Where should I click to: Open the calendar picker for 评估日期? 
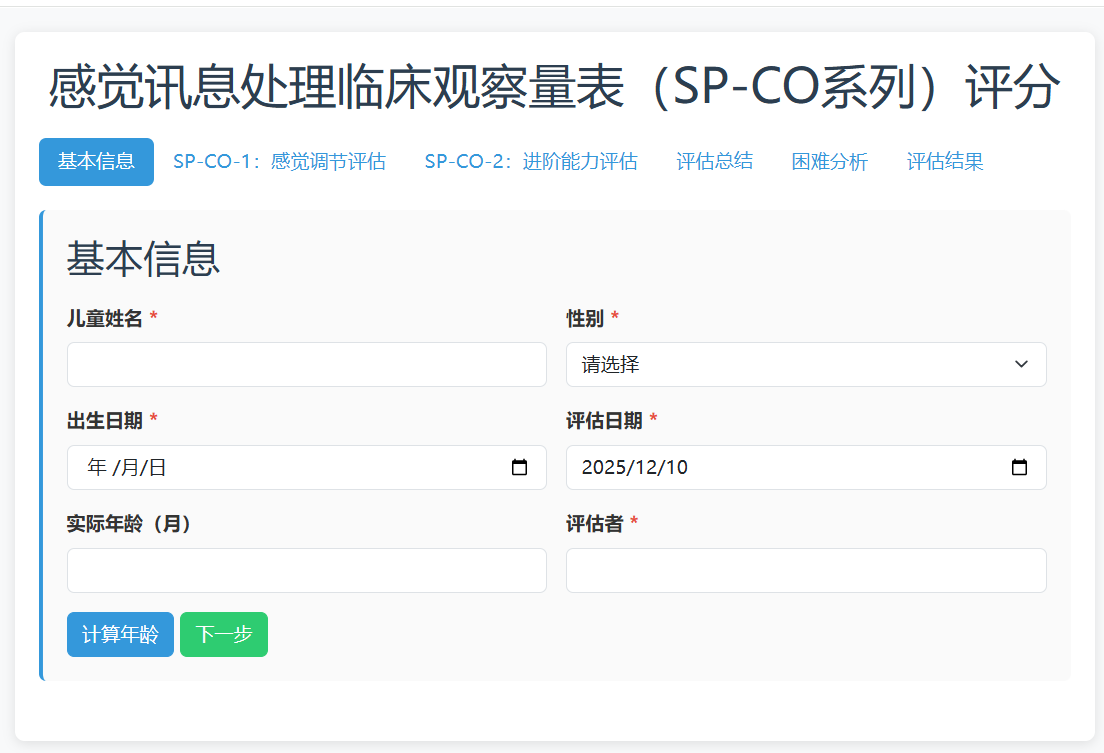1019,467
